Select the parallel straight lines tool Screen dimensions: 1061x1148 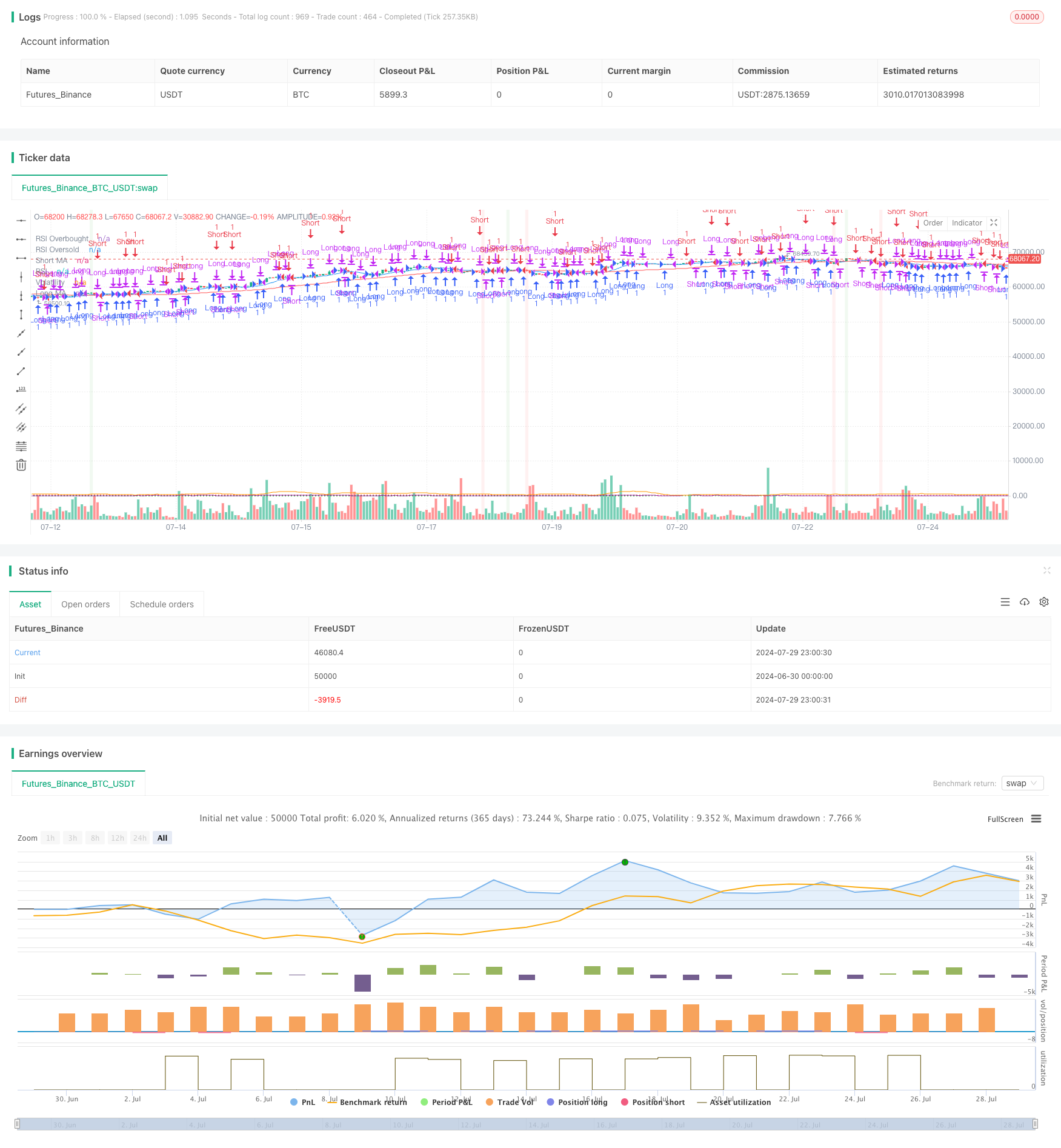coord(21,427)
